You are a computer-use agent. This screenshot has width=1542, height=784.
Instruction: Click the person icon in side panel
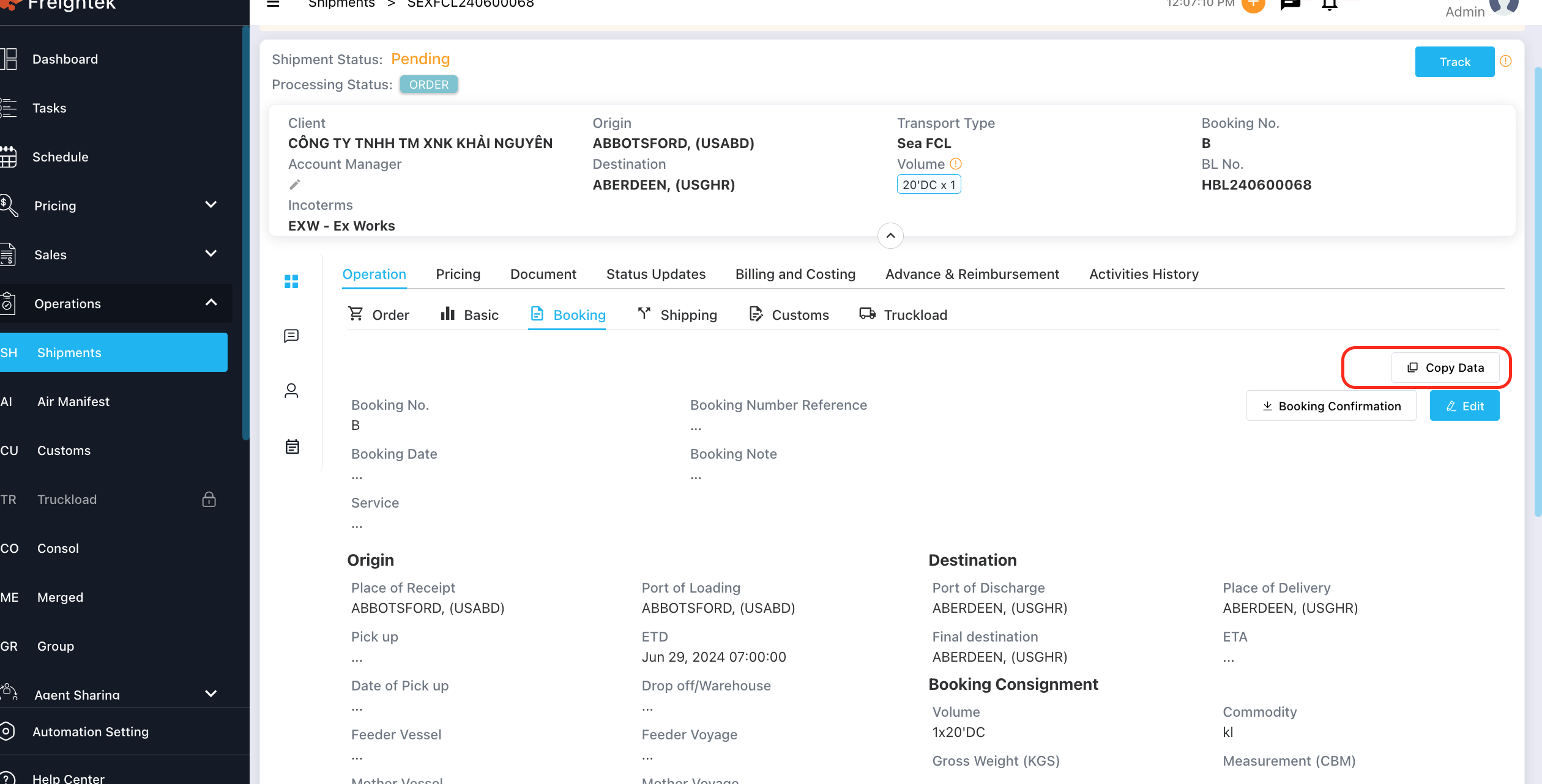(291, 391)
